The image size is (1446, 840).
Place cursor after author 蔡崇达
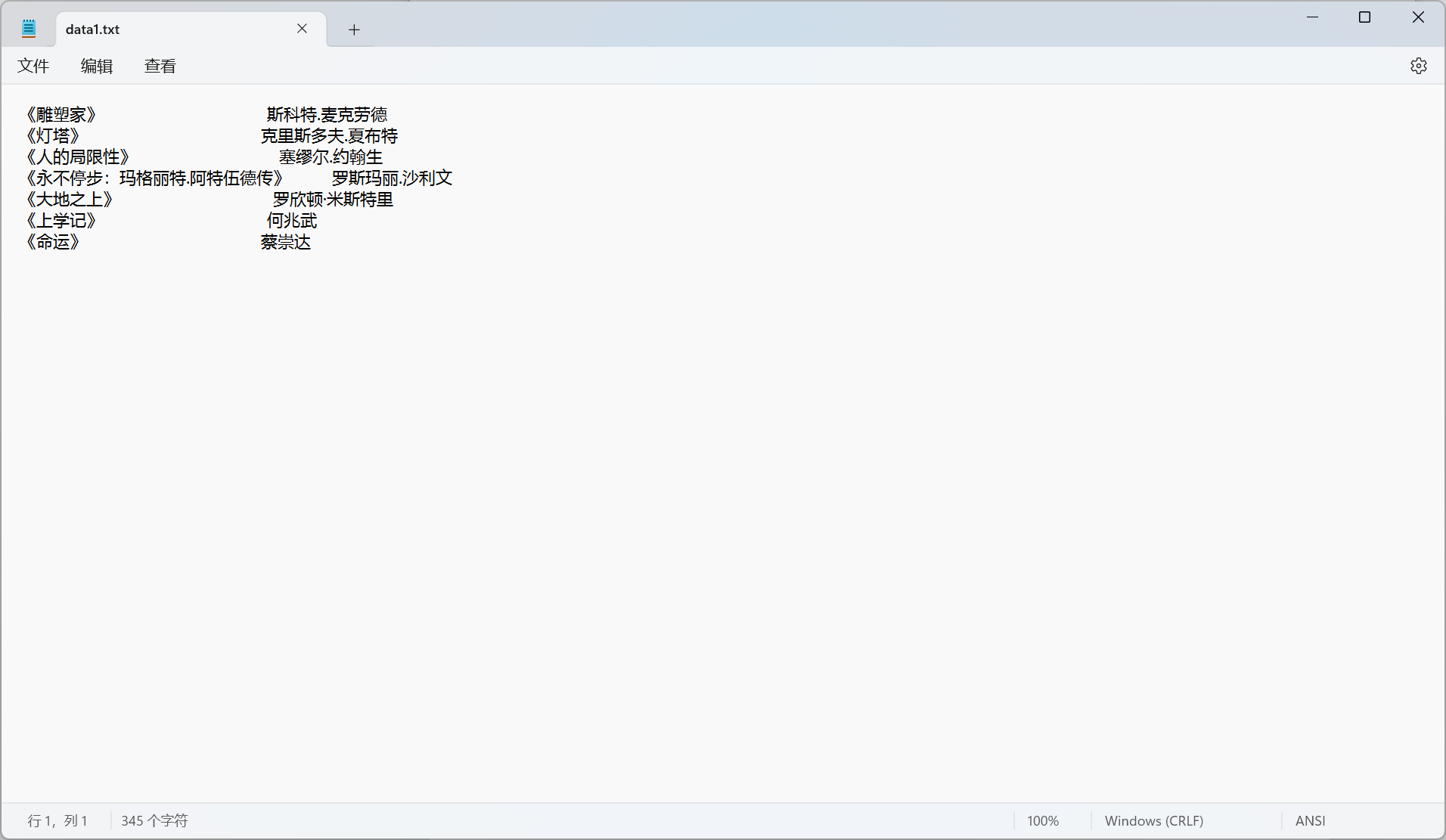[312, 242]
